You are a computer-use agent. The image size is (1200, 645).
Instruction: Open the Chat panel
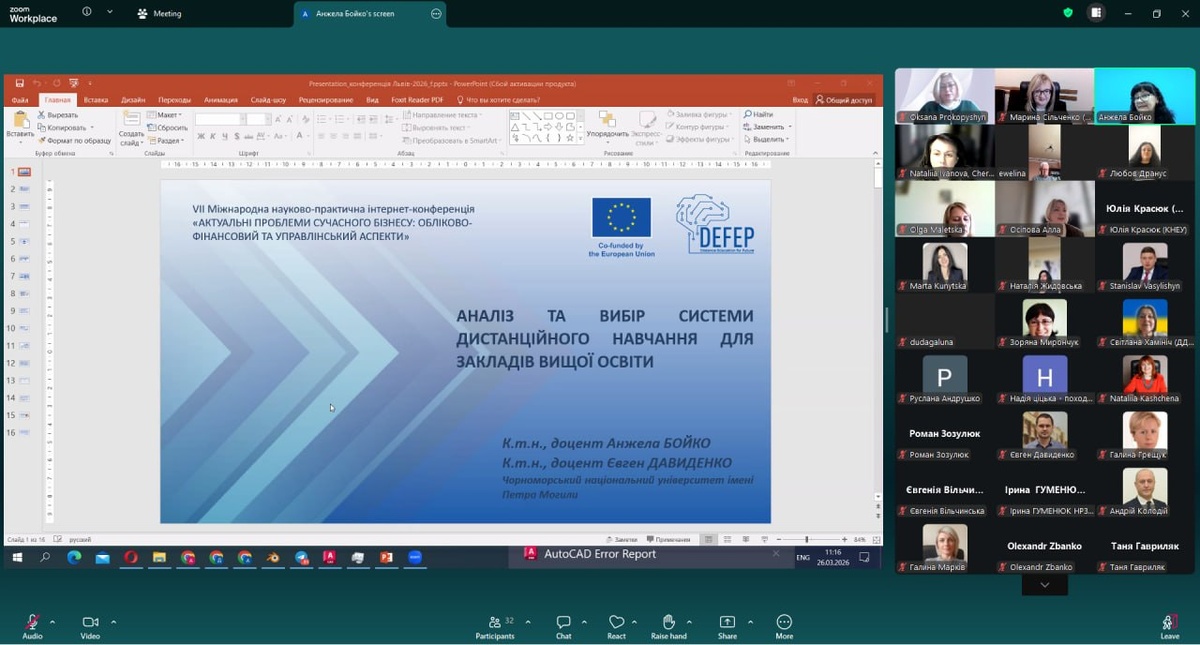point(564,624)
